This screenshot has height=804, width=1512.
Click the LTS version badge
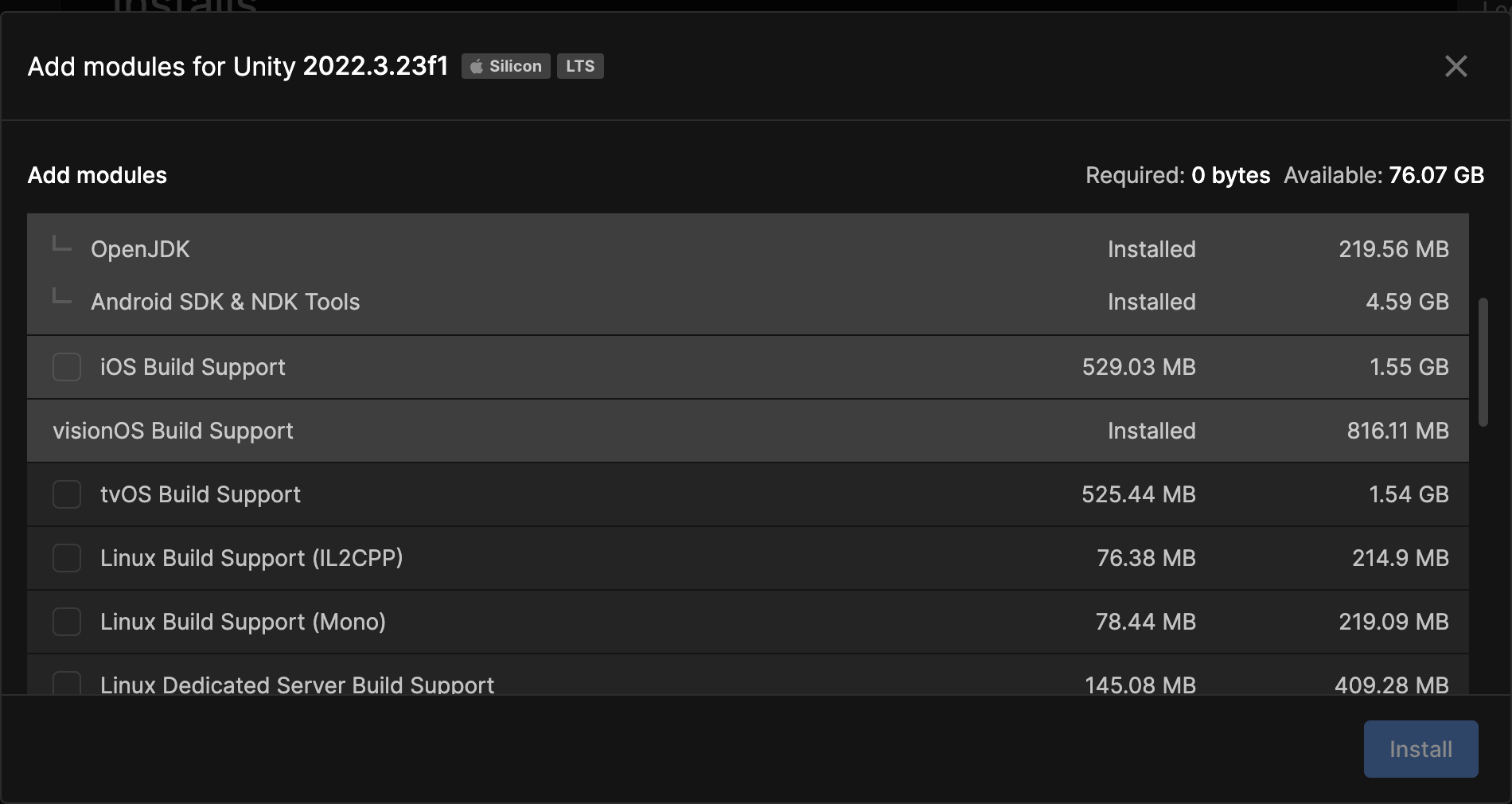(x=580, y=66)
